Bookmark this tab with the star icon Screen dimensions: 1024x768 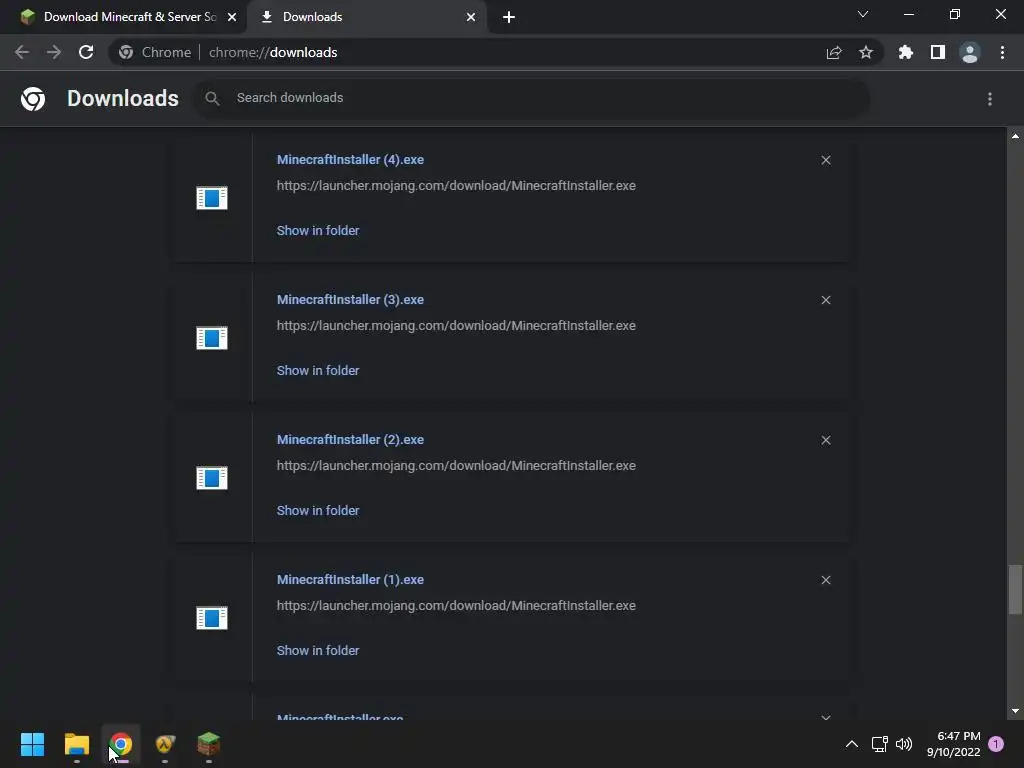coord(866,52)
